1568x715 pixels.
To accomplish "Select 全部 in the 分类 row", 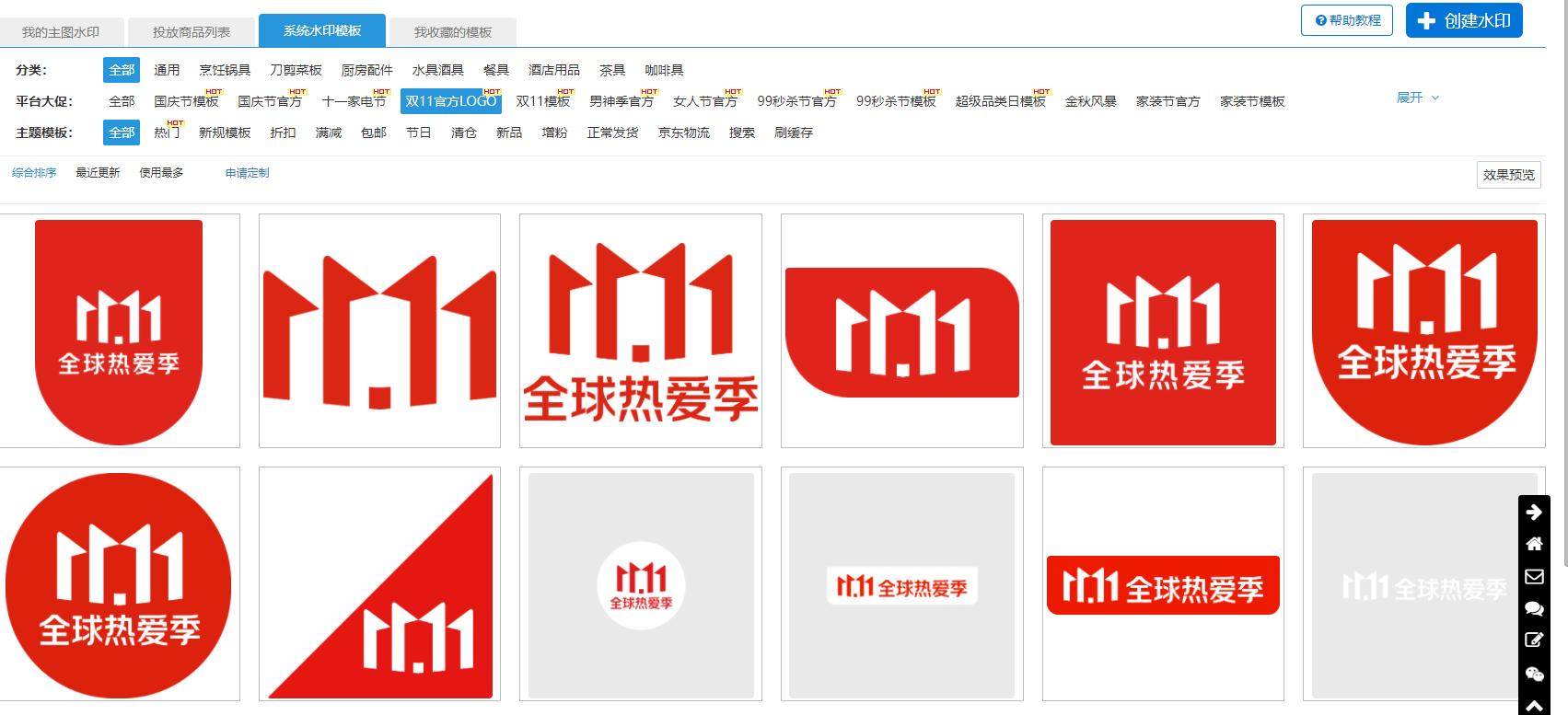I will (122, 70).
